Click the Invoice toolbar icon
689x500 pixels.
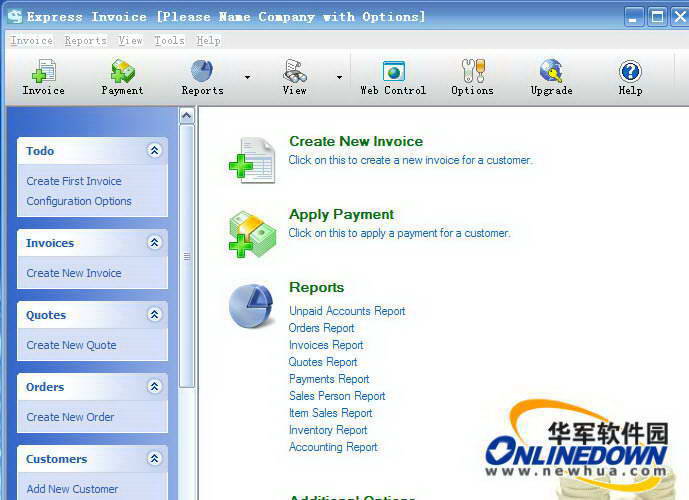pyautogui.click(x=44, y=72)
